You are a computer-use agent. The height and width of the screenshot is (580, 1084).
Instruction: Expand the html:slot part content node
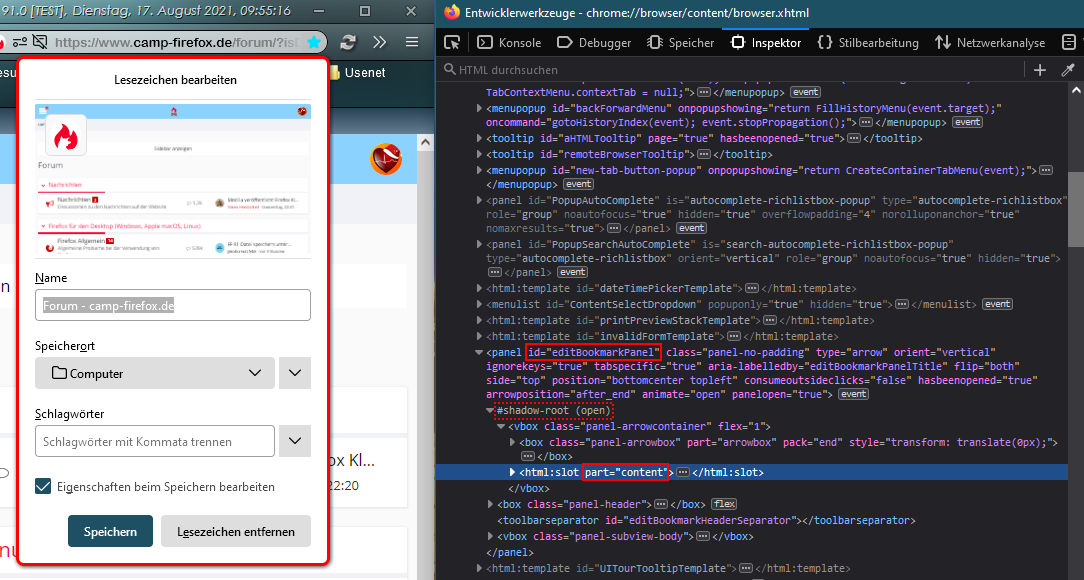tap(514, 471)
